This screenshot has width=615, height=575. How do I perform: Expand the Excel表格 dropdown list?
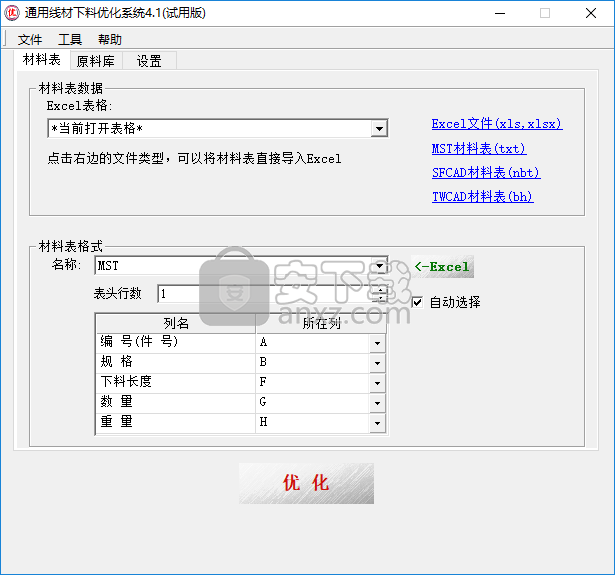pos(378,129)
